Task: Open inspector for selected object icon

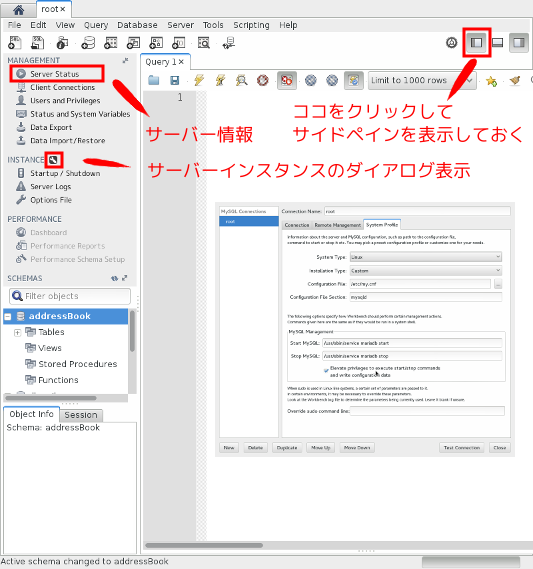Action: (x=62, y=43)
